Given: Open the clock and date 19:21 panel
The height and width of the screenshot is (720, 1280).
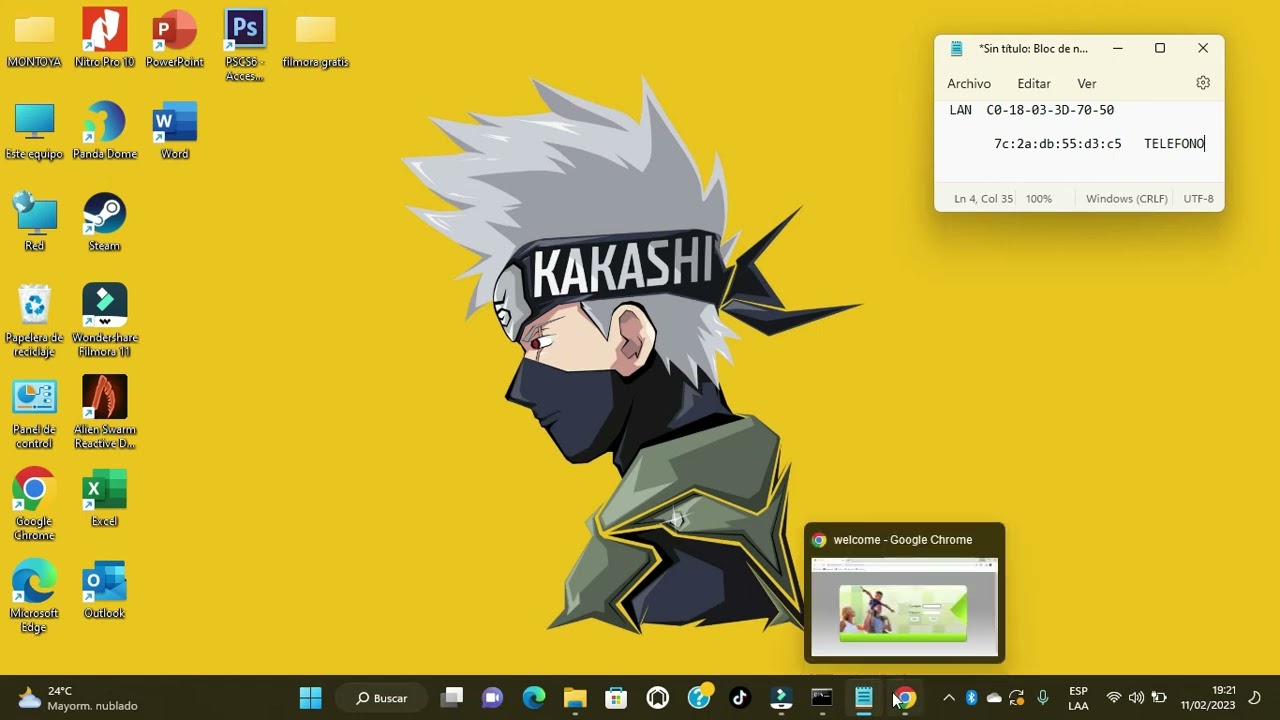Looking at the screenshot, I should (x=1208, y=698).
